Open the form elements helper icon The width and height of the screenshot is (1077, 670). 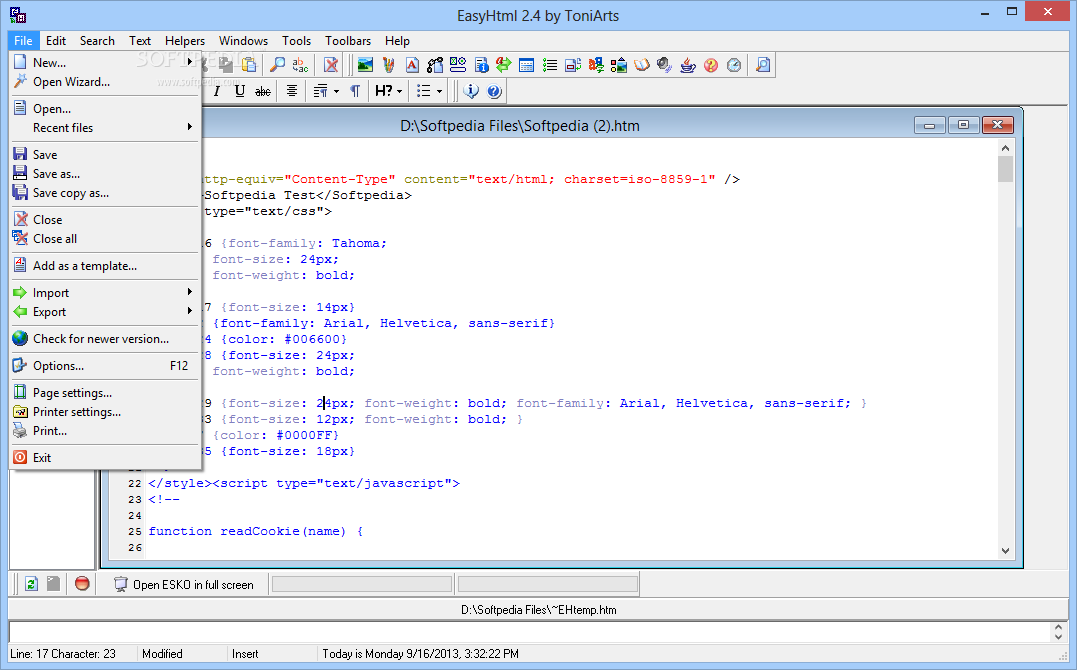tap(458, 65)
